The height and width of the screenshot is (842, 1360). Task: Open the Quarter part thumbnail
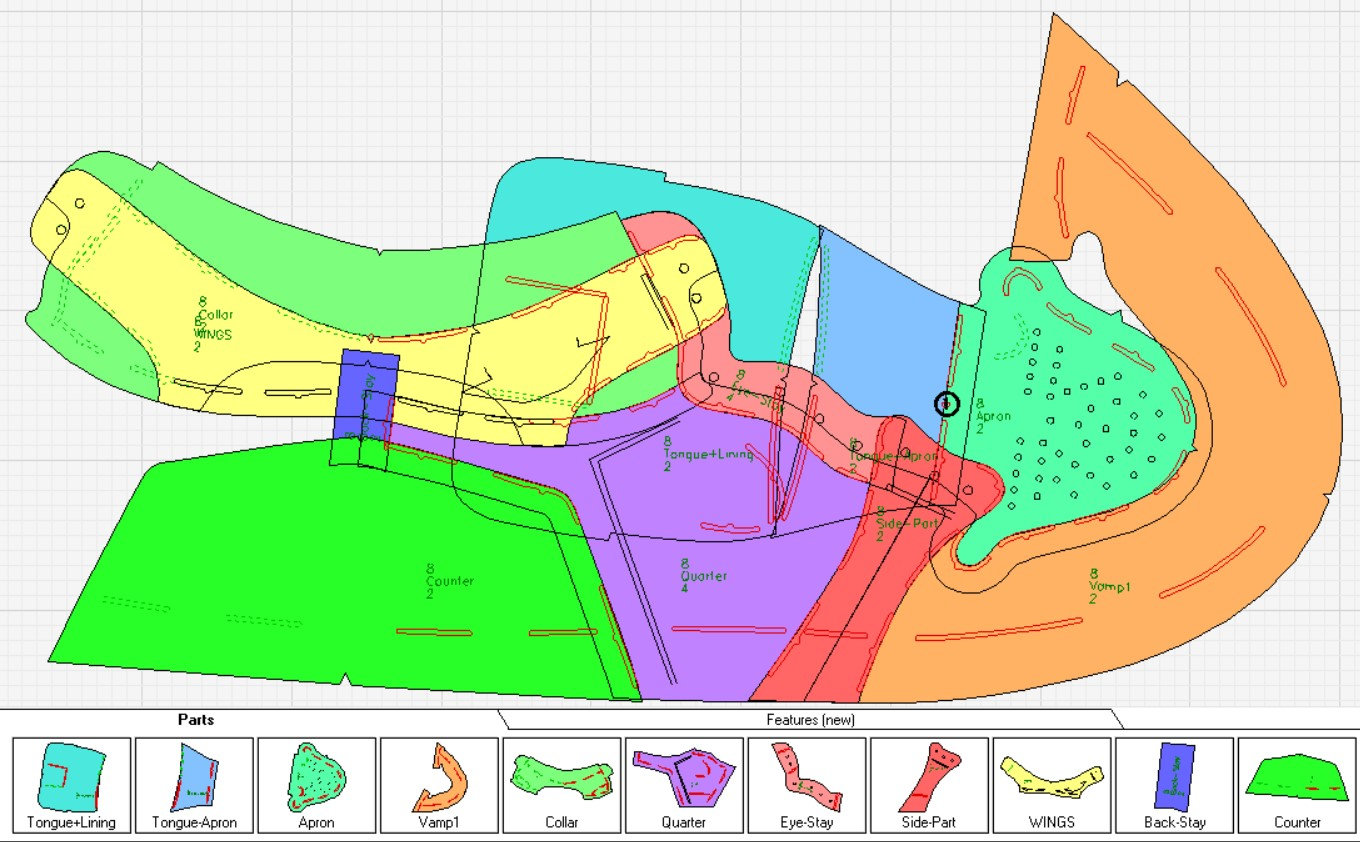[684, 785]
